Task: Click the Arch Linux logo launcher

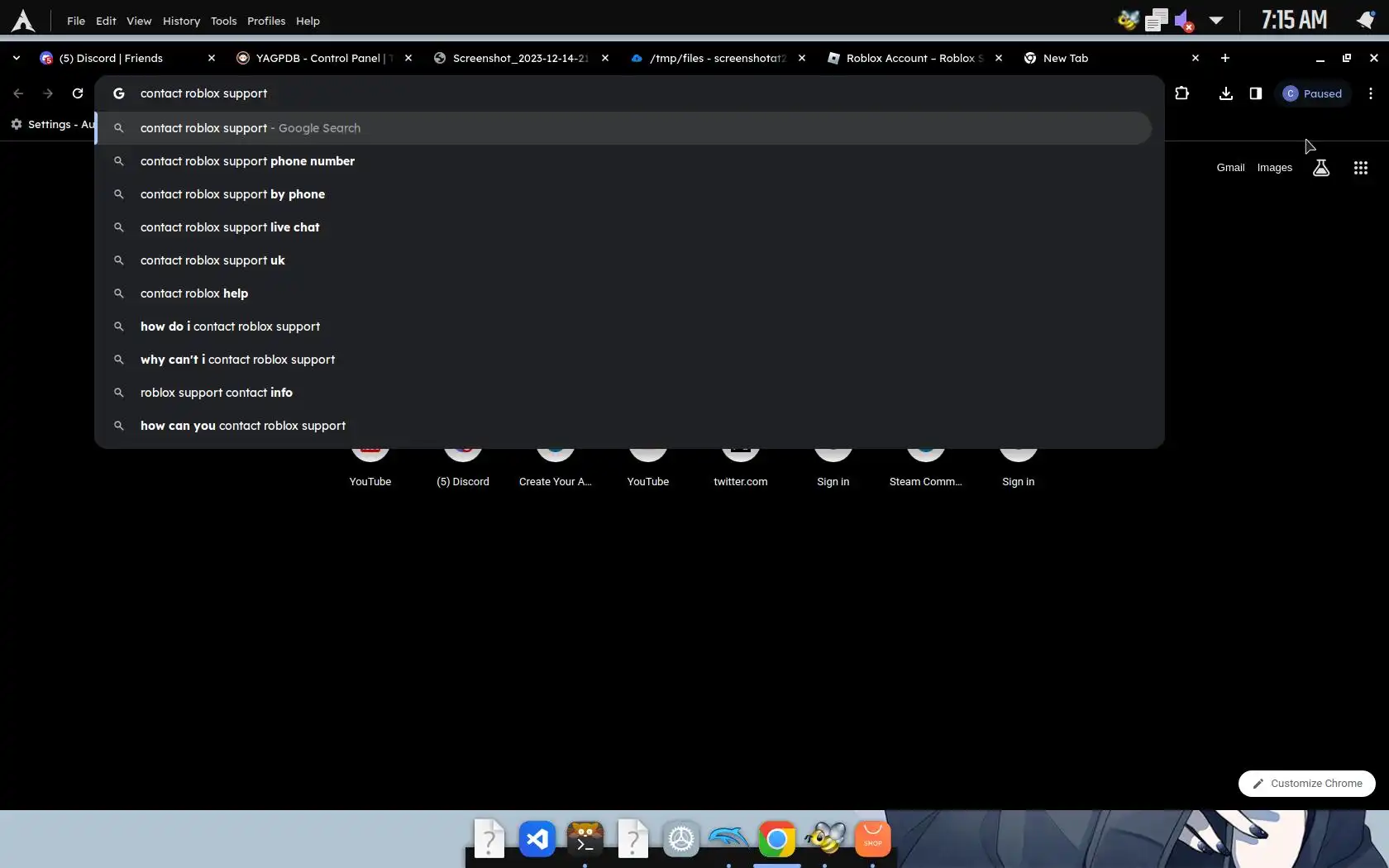Action: 22,21
